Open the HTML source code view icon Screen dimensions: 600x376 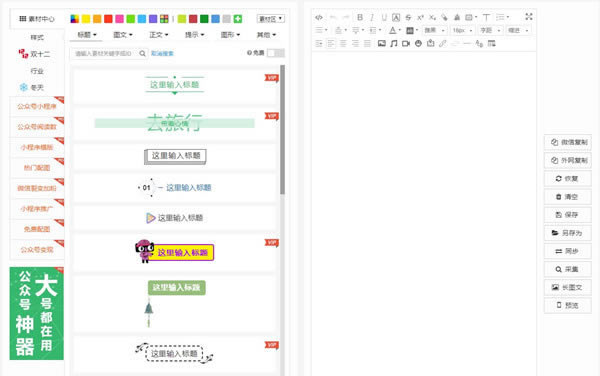click(319, 17)
